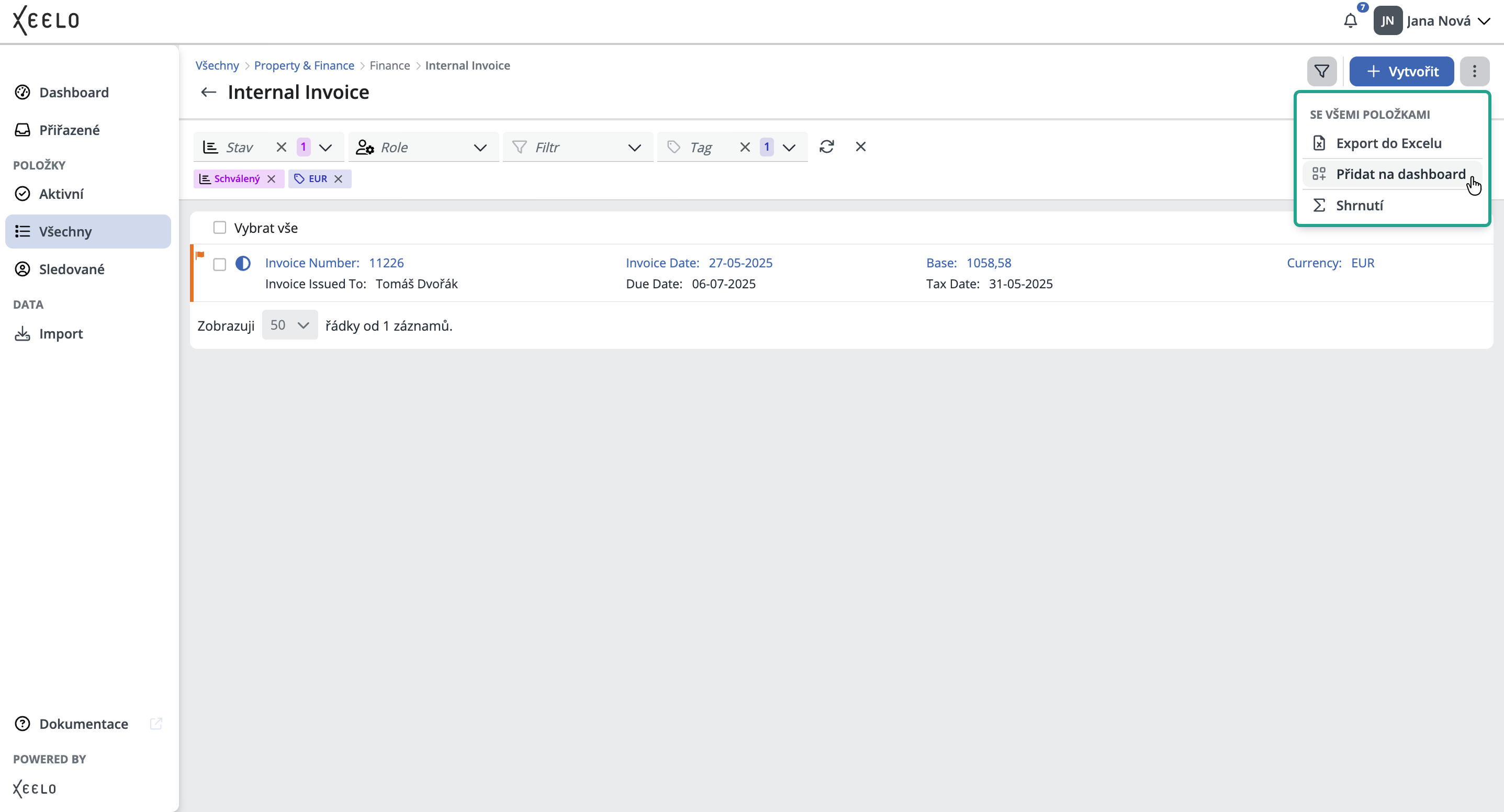Open Dokumentace link in the sidebar

click(x=84, y=724)
